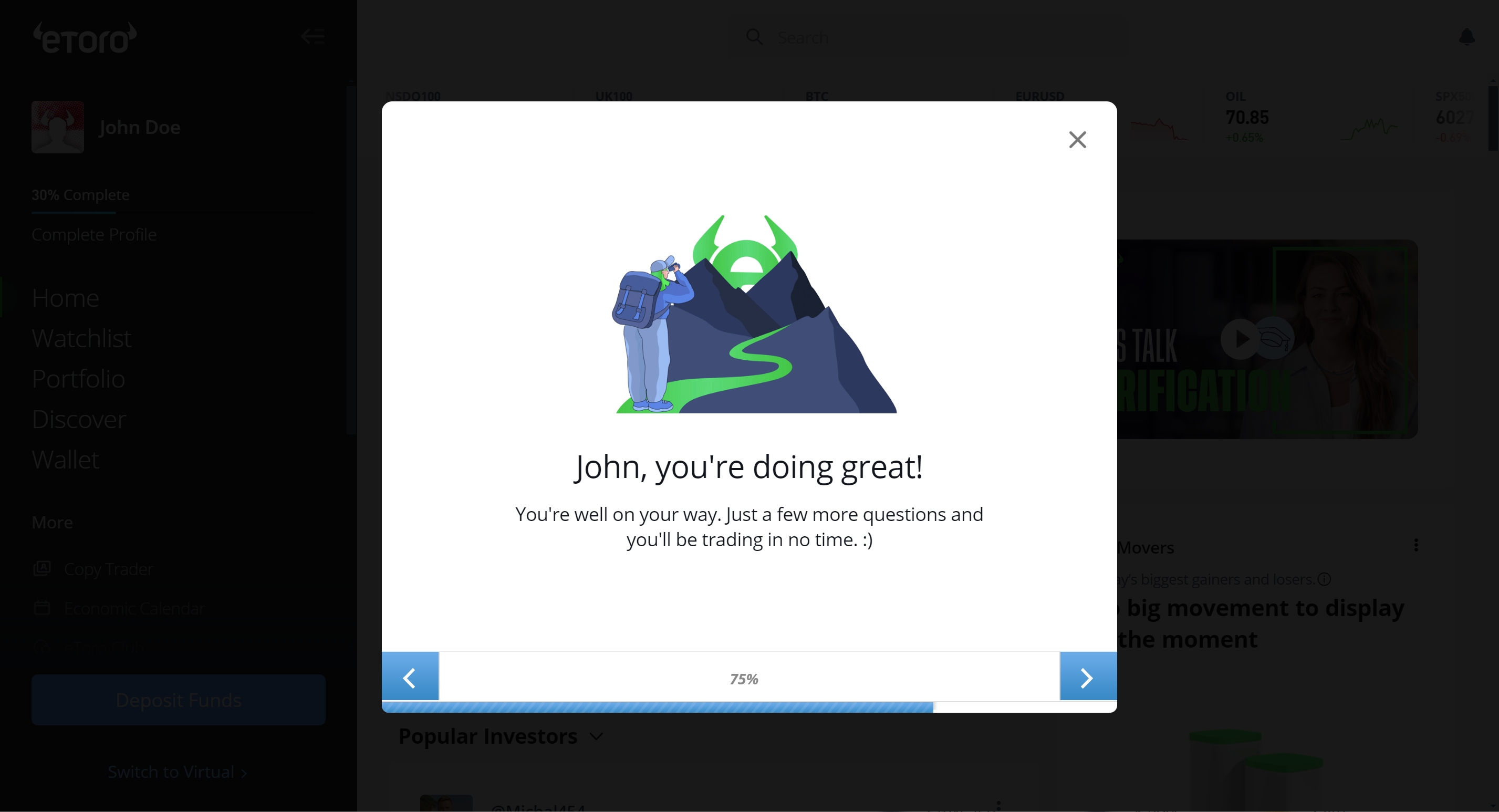Click the Complete Profile link

tap(93, 235)
